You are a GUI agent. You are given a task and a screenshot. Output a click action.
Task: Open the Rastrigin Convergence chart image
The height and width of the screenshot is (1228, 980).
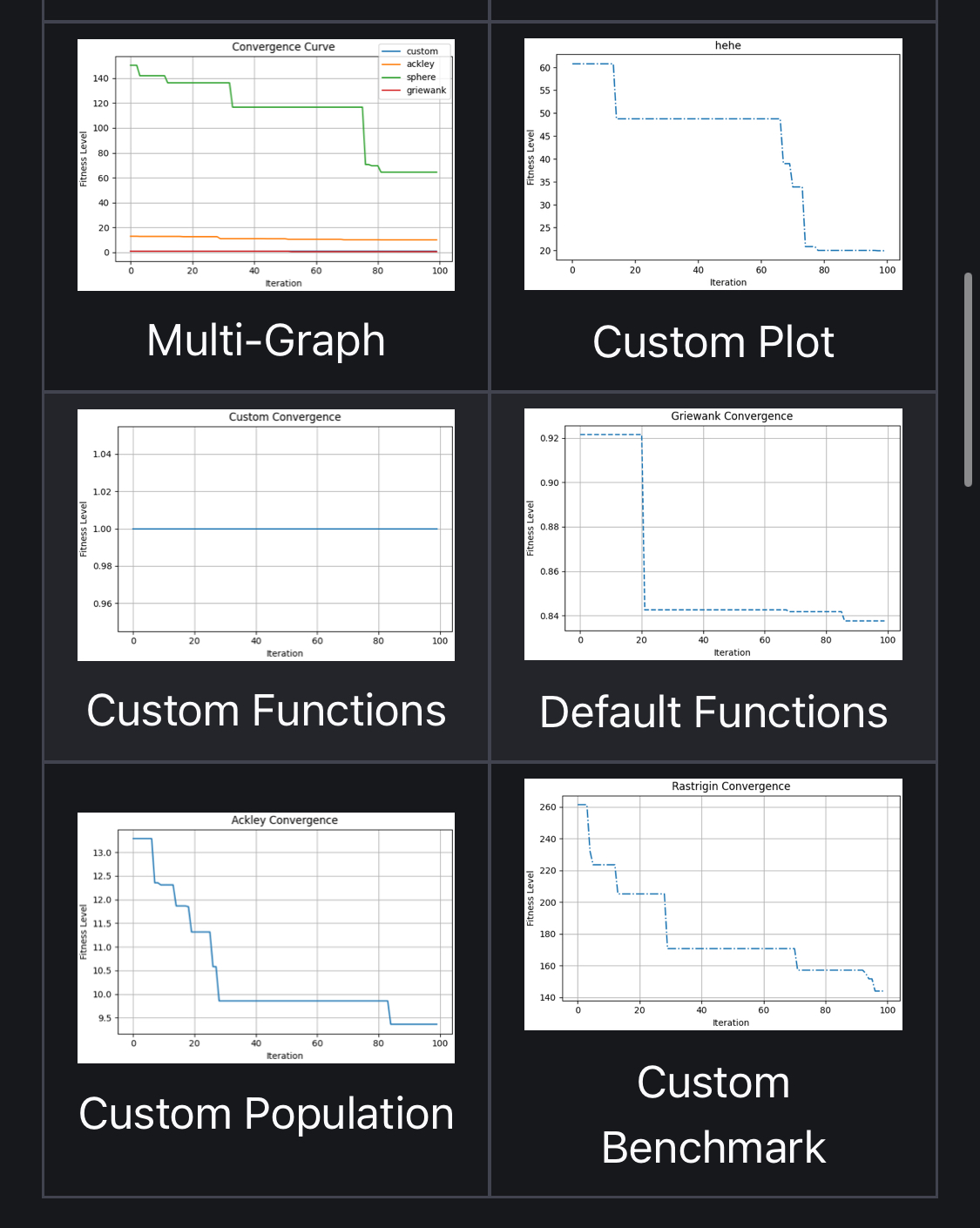[x=713, y=904]
